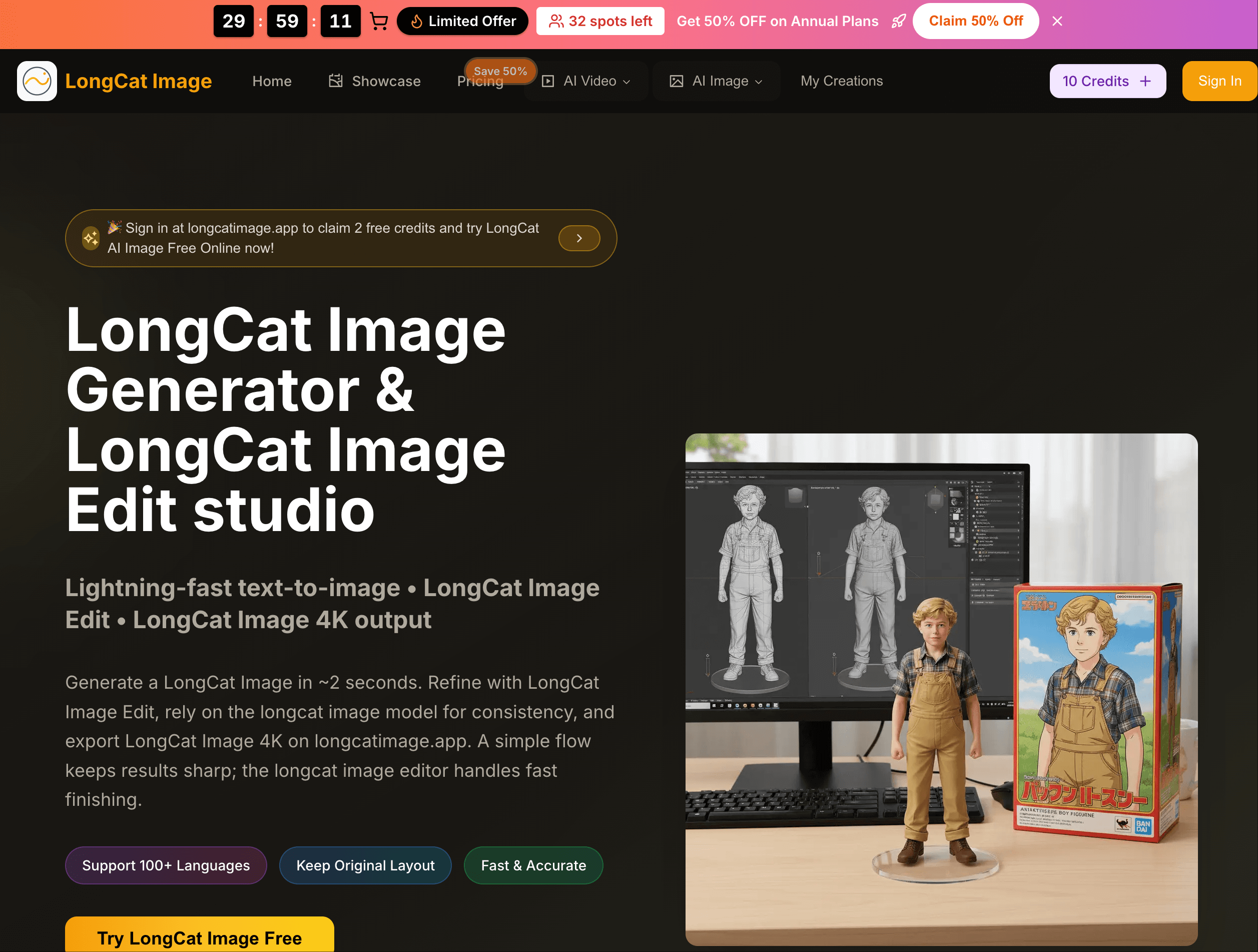The width and height of the screenshot is (1258, 952).
Task: Click the flame icon on Limited Offer badge
Action: [416, 21]
